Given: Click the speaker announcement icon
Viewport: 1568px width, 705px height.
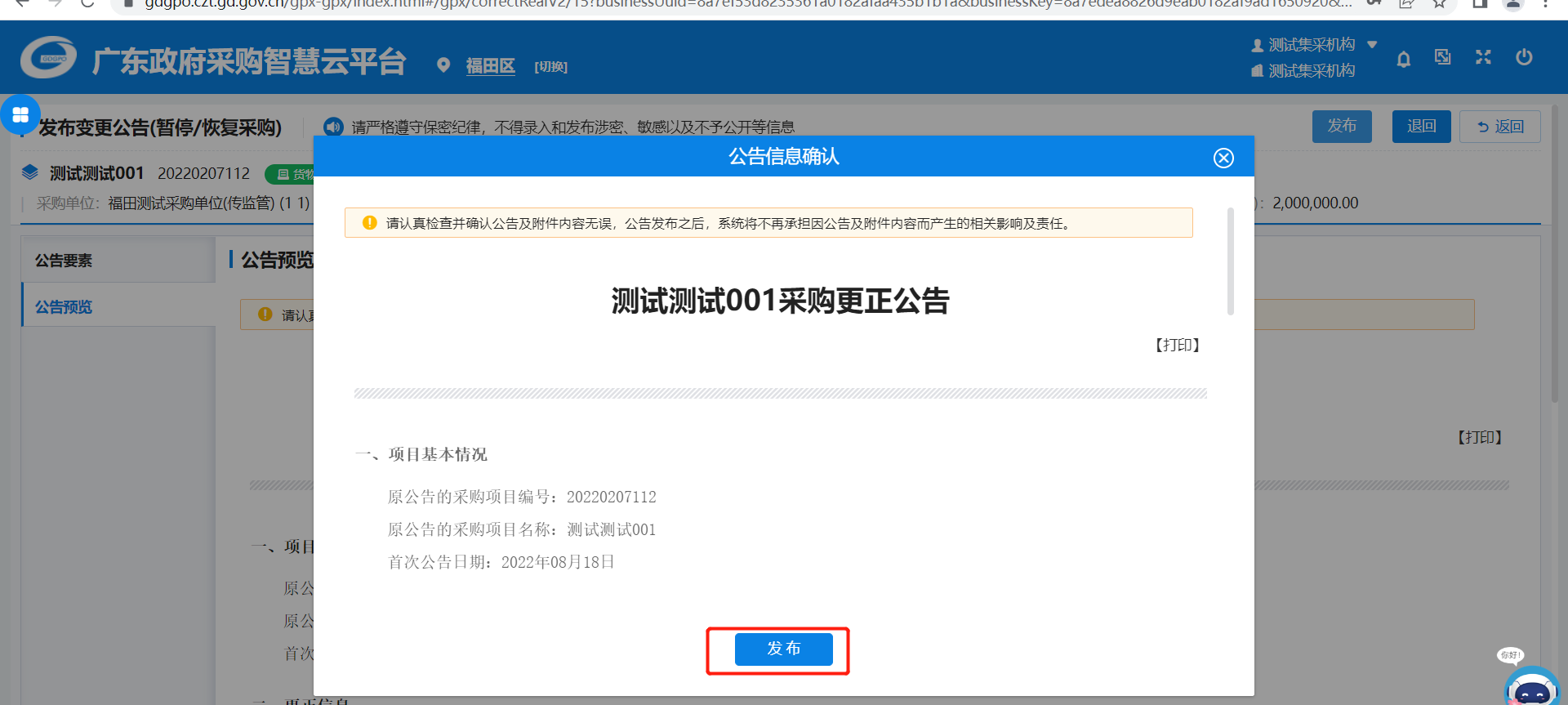Looking at the screenshot, I should click(333, 127).
